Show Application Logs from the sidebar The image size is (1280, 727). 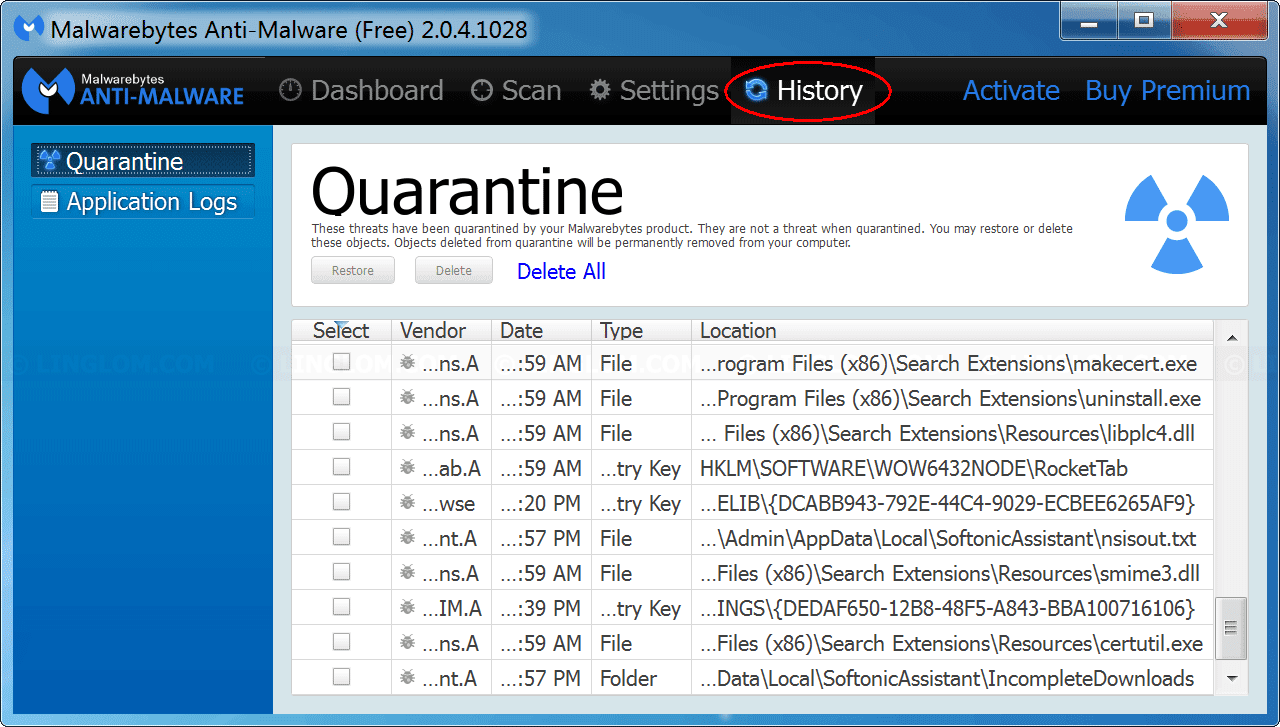(x=143, y=202)
